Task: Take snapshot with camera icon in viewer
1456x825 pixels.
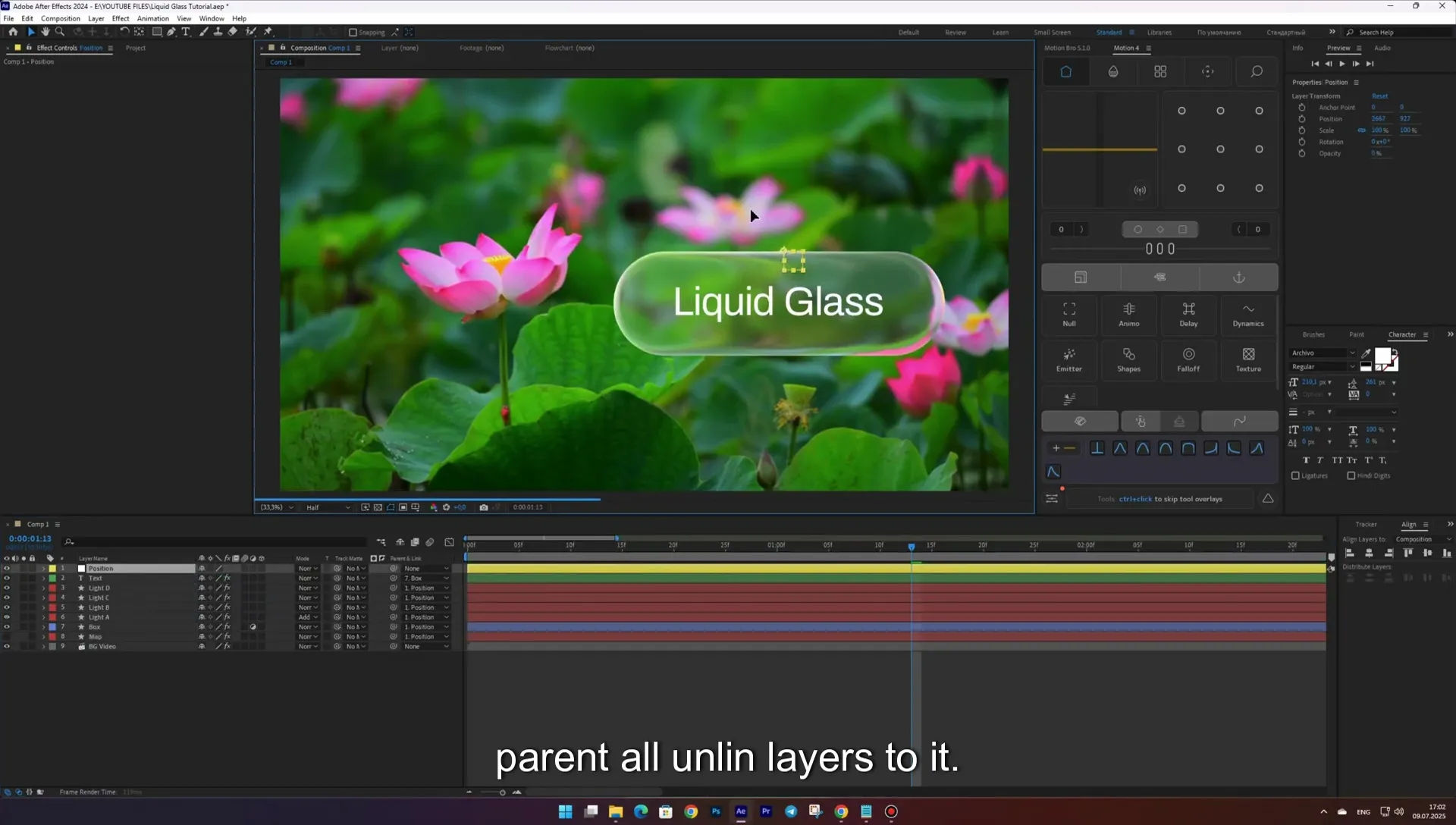Action: (483, 507)
